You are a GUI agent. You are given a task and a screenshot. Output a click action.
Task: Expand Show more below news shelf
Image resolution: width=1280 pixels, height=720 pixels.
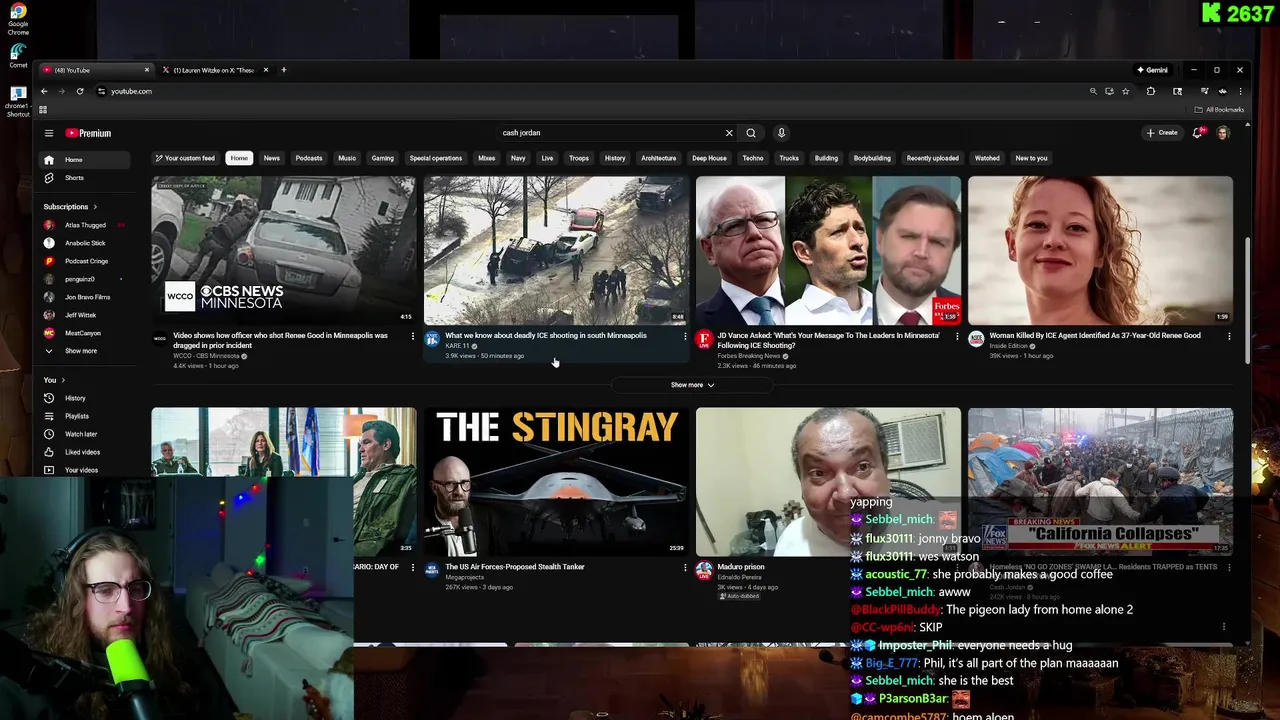(692, 385)
